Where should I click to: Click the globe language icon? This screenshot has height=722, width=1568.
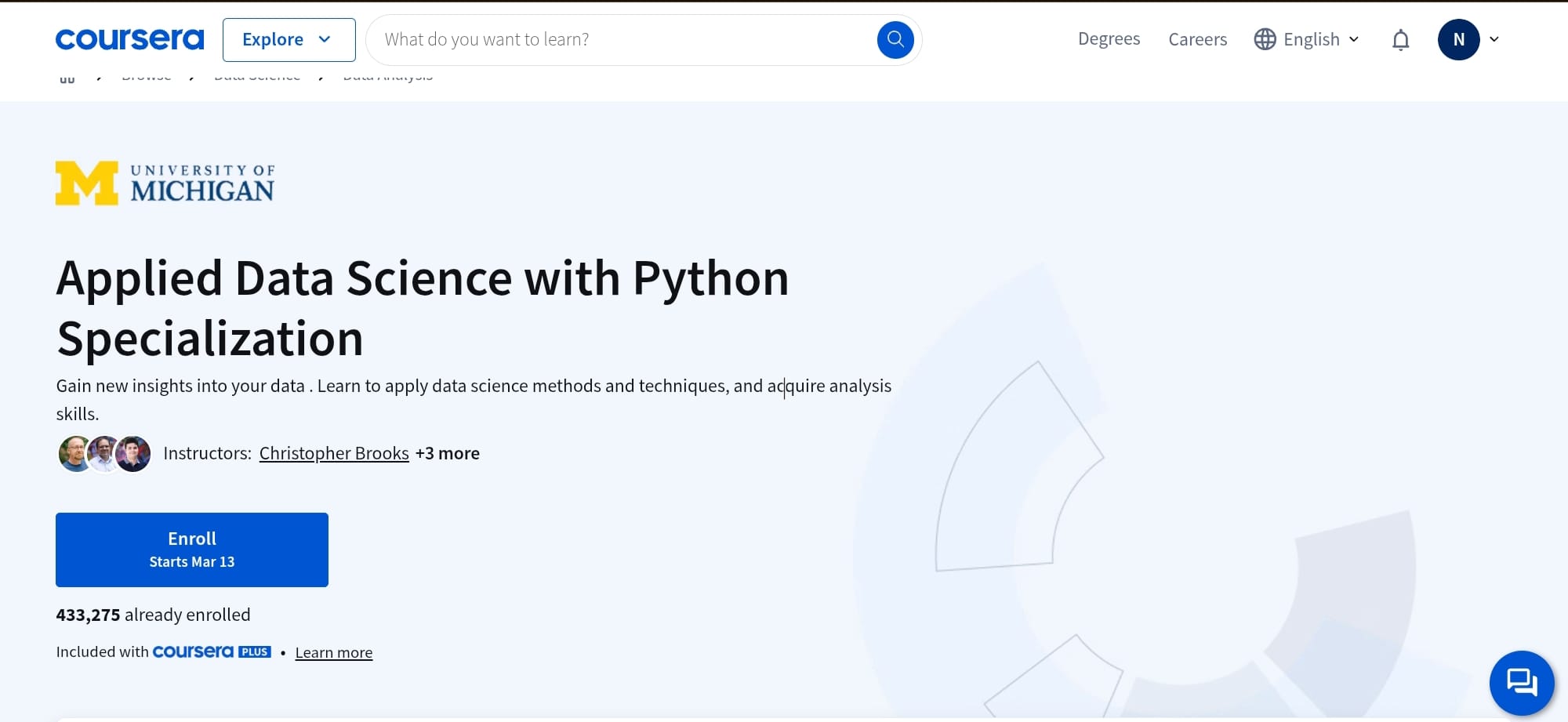(1265, 39)
